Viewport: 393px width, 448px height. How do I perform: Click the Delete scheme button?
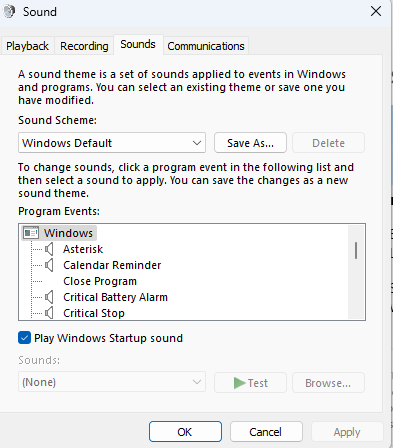[x=328, y=143]
